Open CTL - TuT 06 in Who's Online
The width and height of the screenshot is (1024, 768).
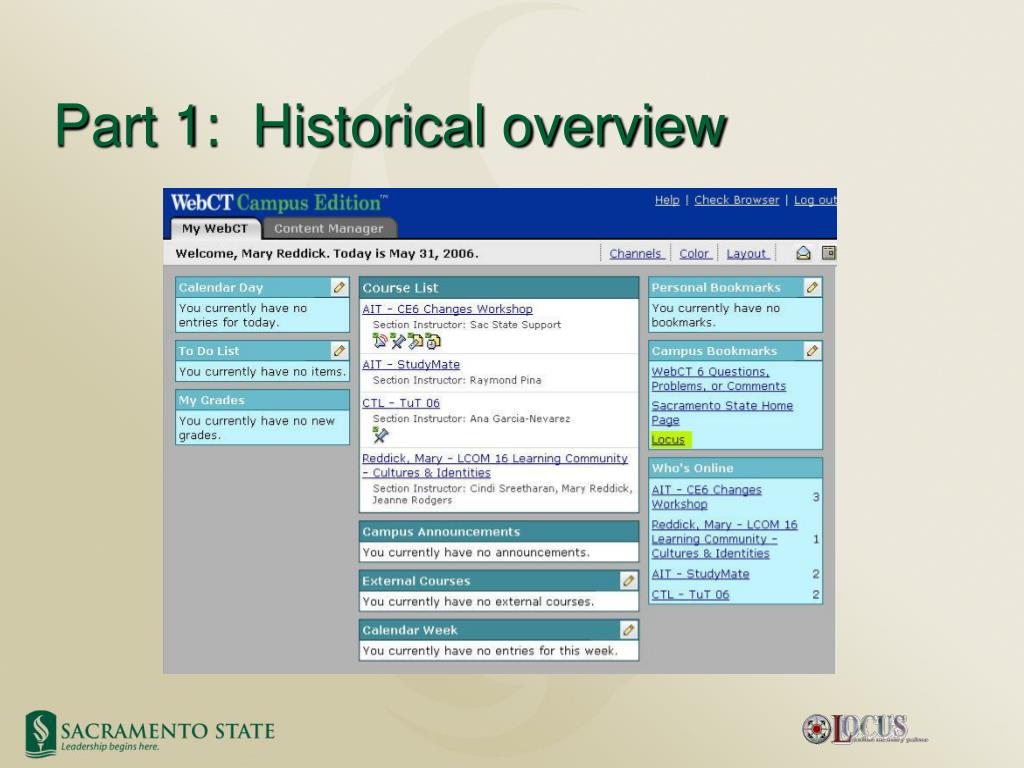point(690,595)
